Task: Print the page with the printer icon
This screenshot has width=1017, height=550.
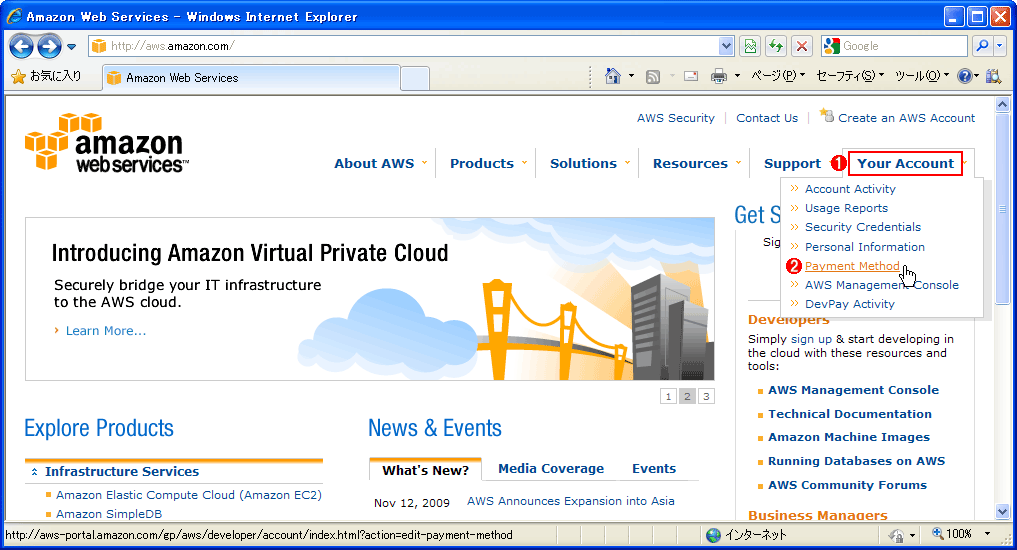Action: 719,77
